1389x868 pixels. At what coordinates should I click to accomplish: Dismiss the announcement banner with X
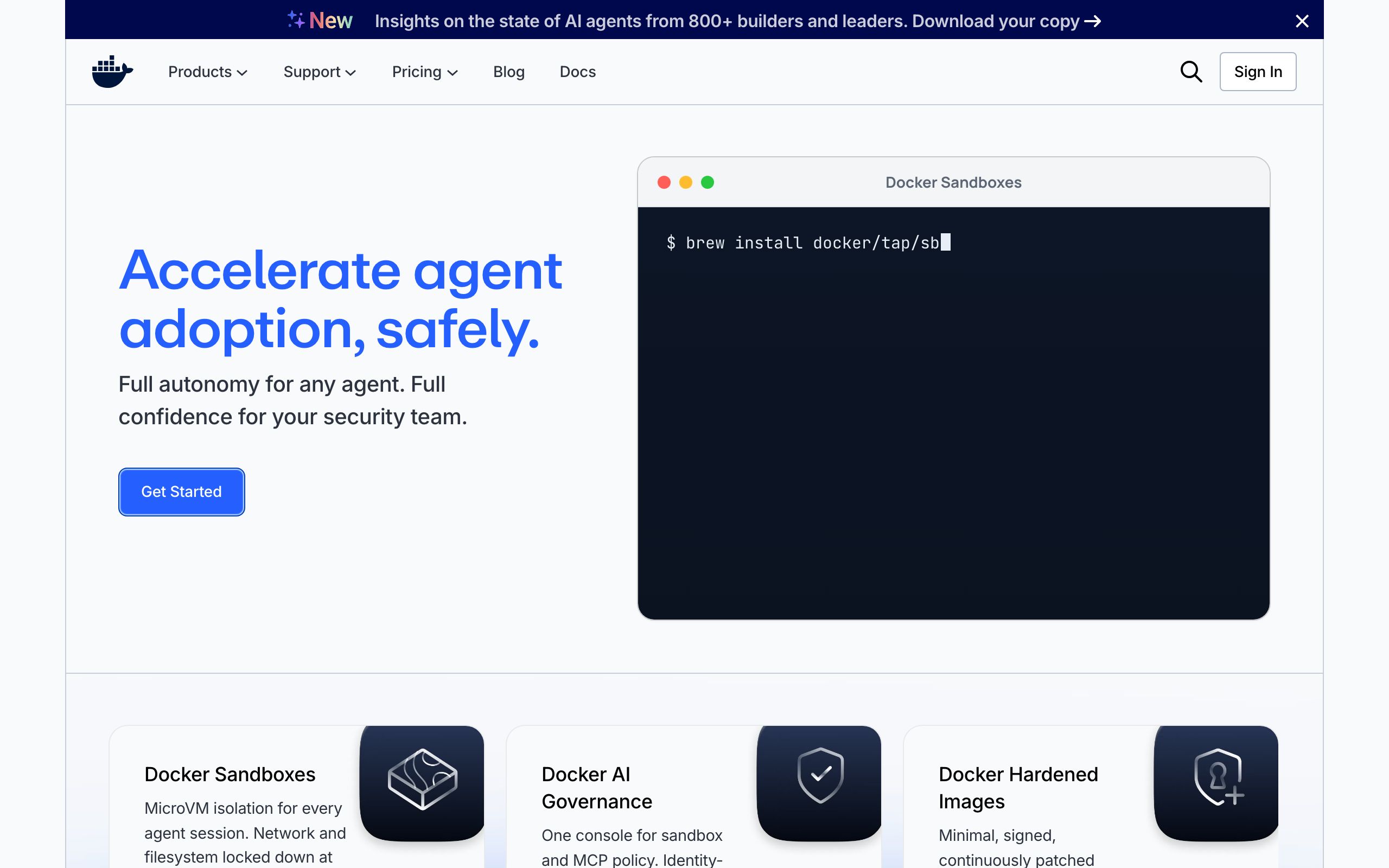1302,21
